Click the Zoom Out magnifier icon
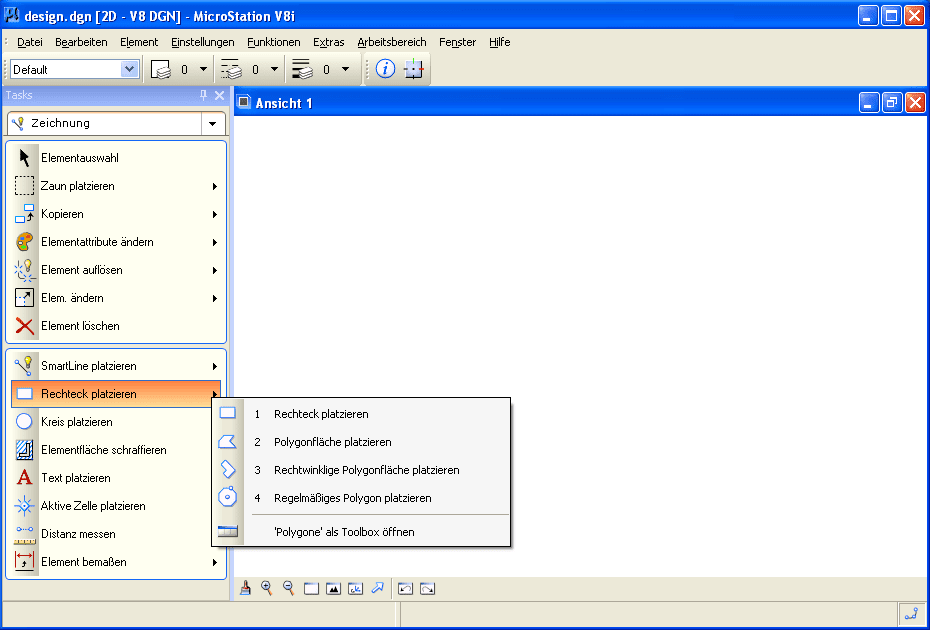The width and height of the screenshot is (930, 630). pyautogui.click(x=289, y=589)
